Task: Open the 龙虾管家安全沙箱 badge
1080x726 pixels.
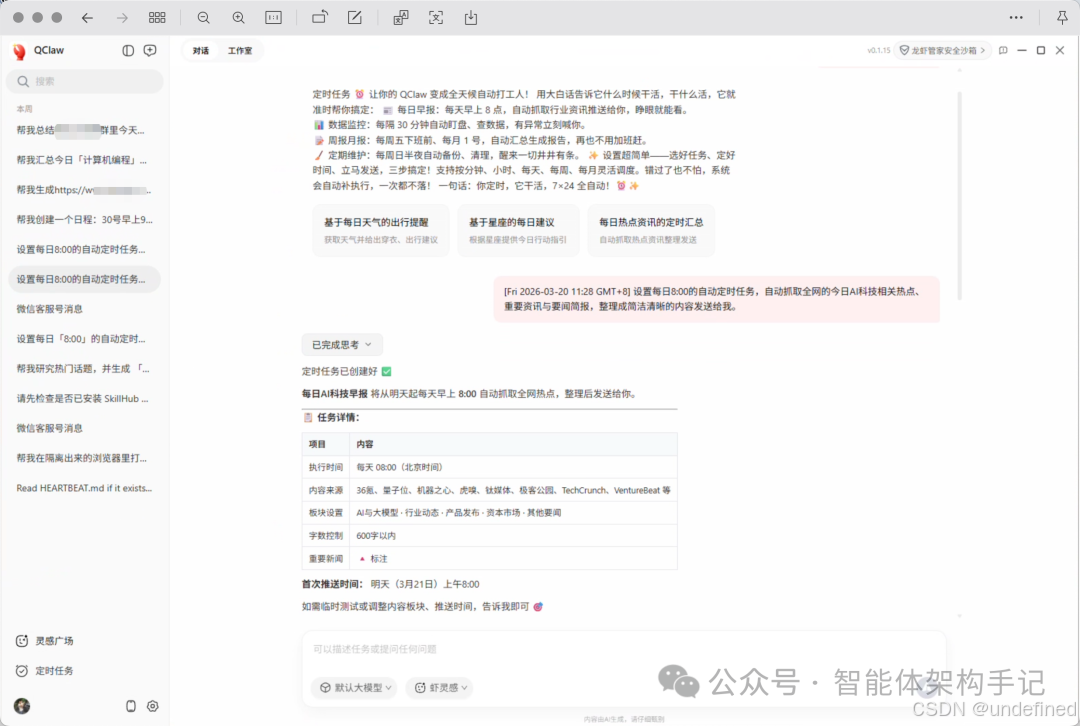Action: coord(942,50)
